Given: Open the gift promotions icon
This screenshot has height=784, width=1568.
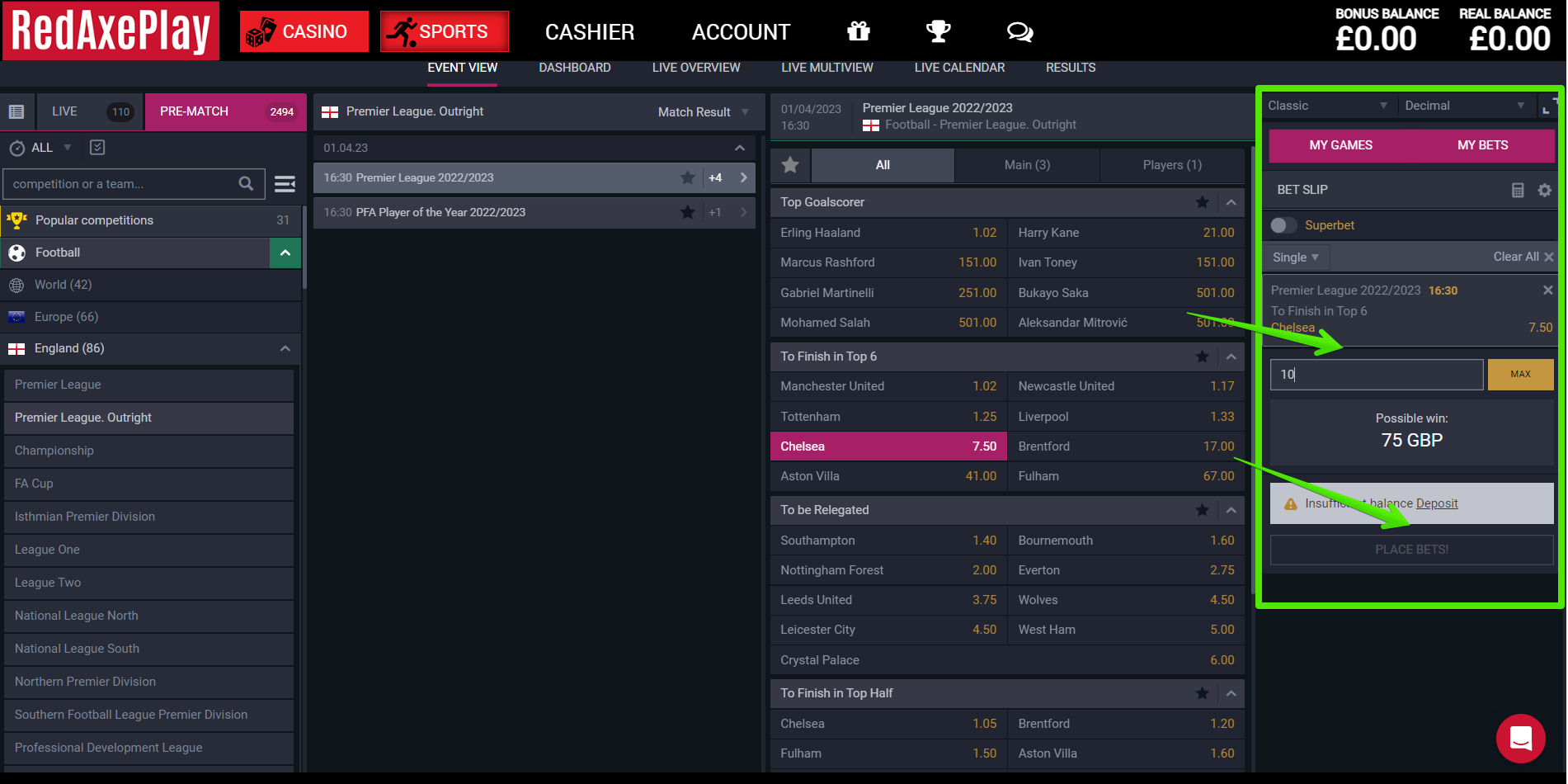Looking at the screenshot, I should (859, 31).
